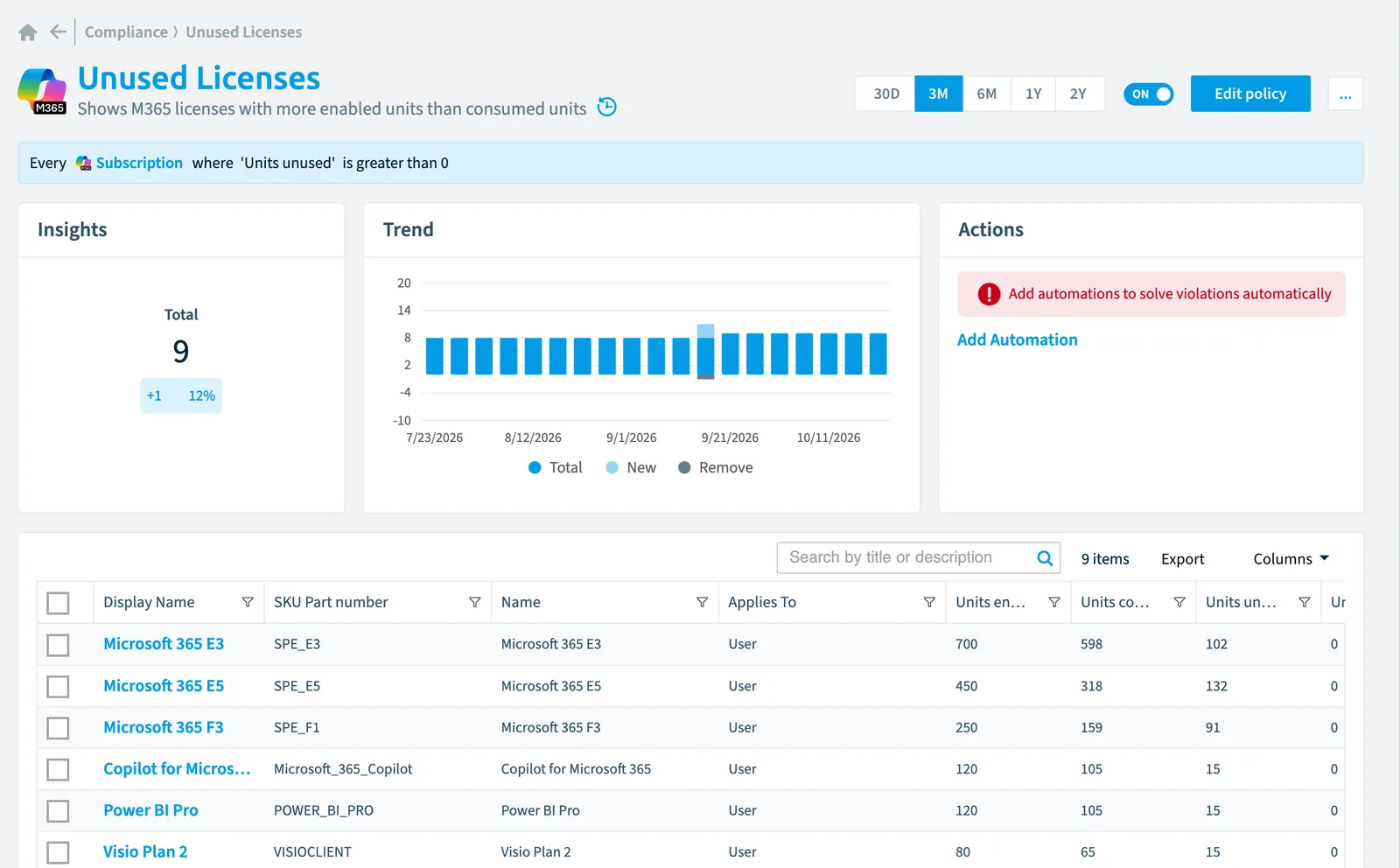Viewport: 1400px width, 868px height.
Task: Filter the SKU Part number column
Action: coord(475,602)
